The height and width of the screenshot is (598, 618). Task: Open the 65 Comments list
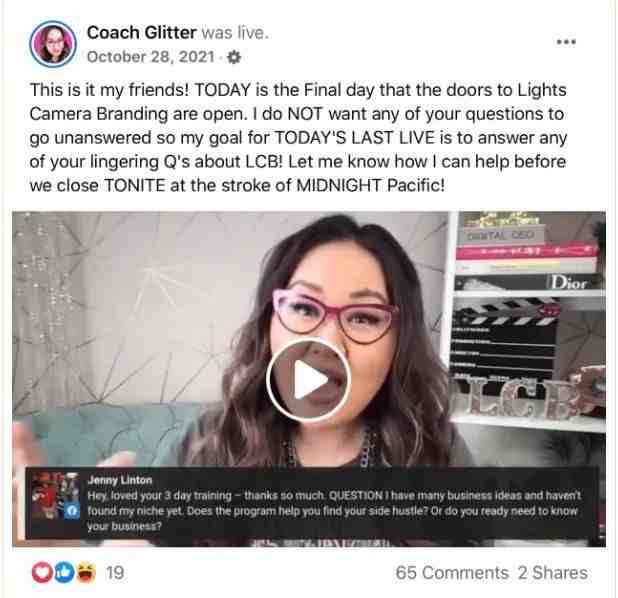coord(452,573)
